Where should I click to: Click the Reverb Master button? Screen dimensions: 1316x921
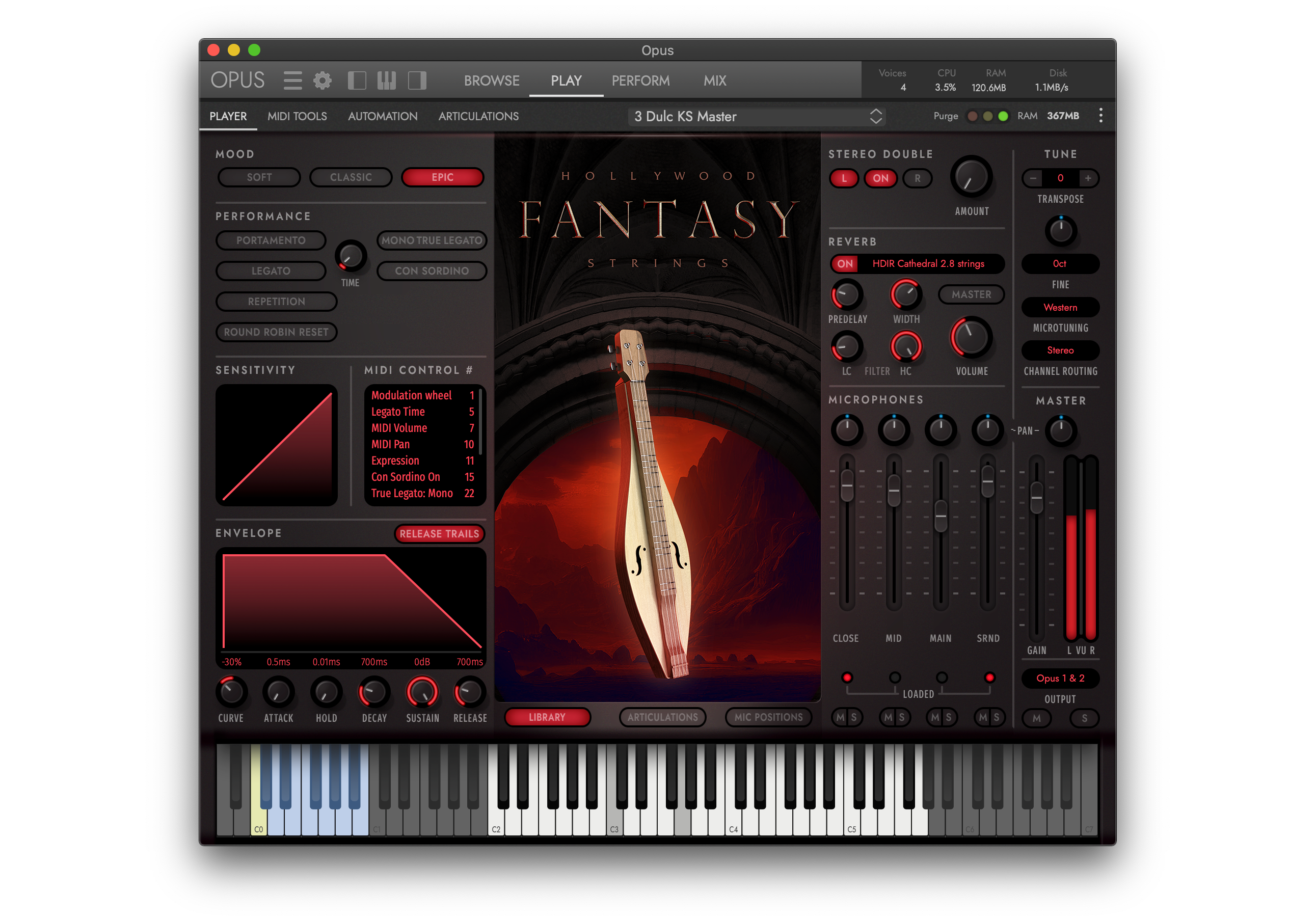tap(971, 294)
